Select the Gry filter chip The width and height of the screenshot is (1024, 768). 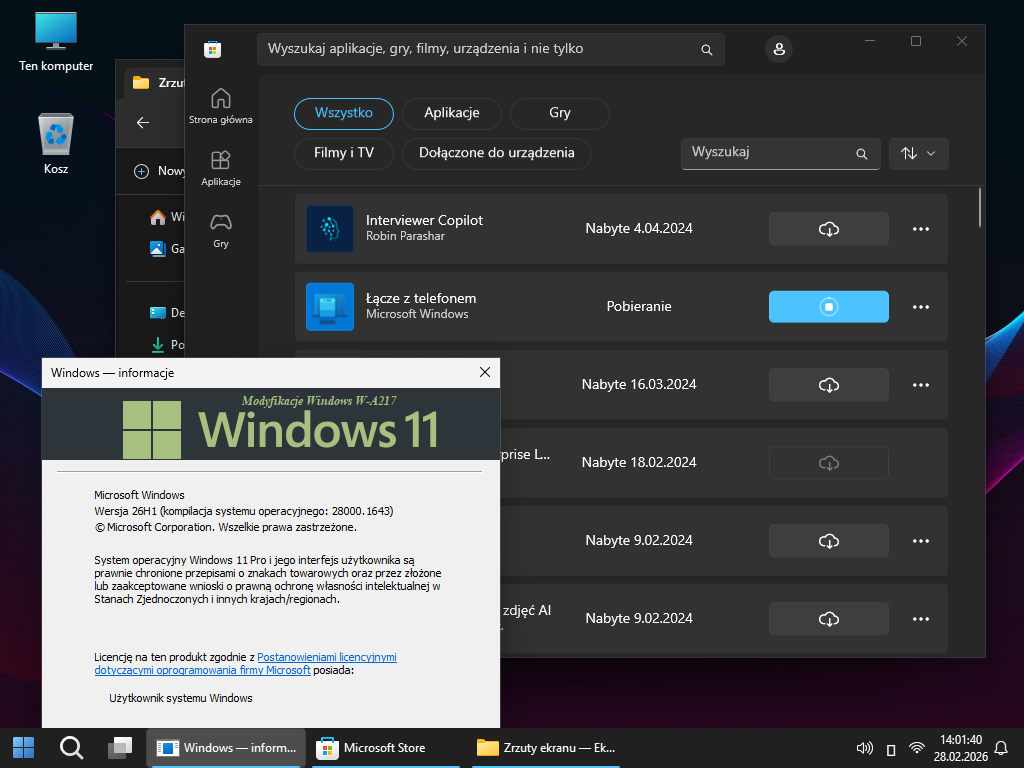(559, 113)
